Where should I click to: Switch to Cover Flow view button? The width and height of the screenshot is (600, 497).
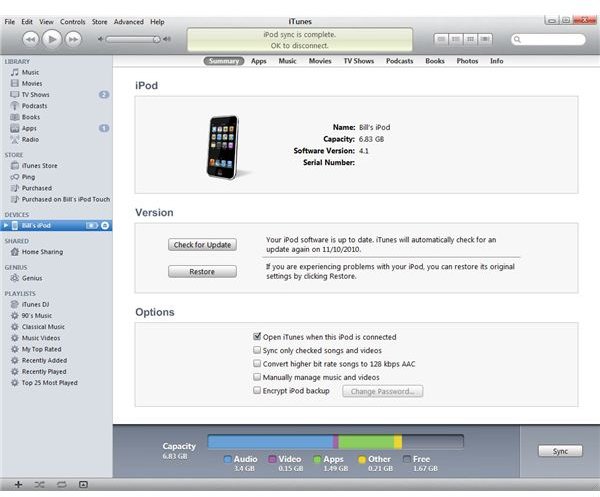coord(485,39)
